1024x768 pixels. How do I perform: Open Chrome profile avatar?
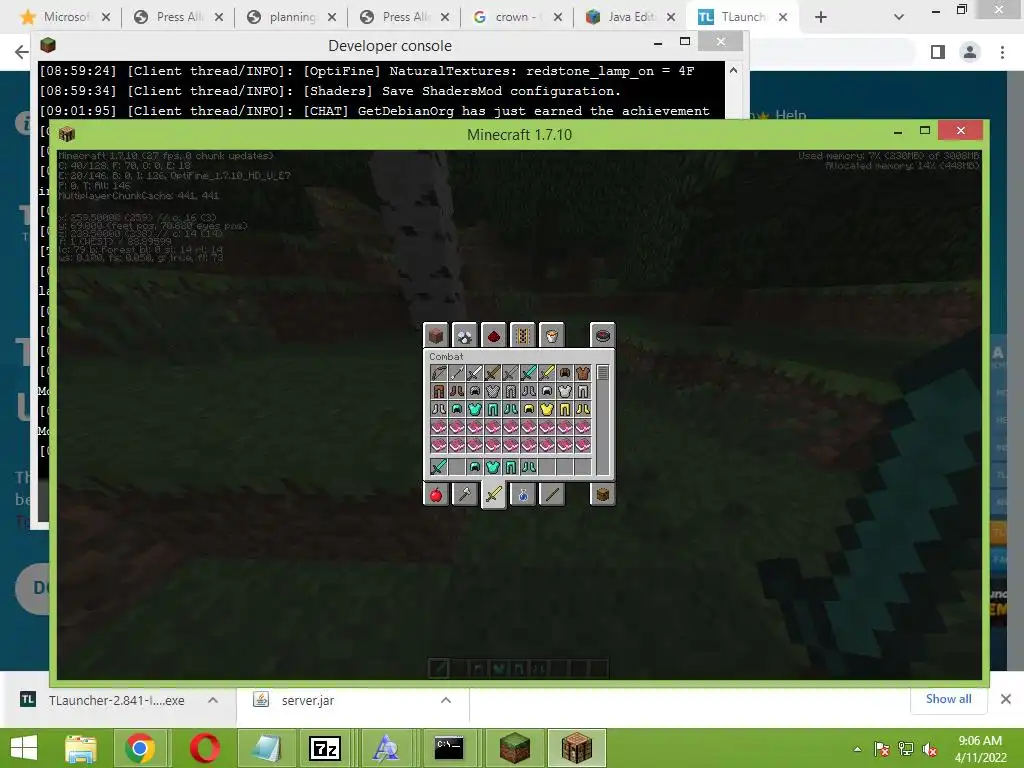[970, 52]
